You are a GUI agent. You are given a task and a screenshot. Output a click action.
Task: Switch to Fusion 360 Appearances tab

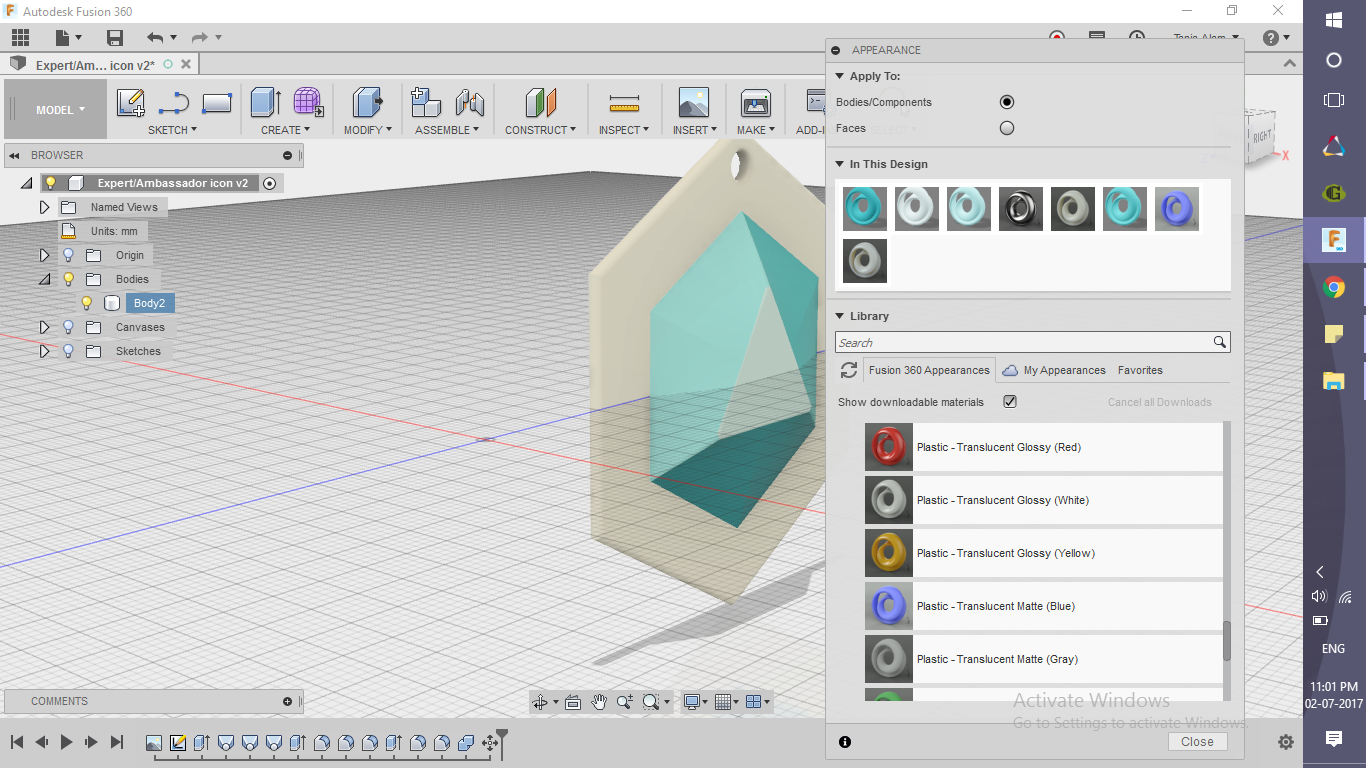click(929, 370)
